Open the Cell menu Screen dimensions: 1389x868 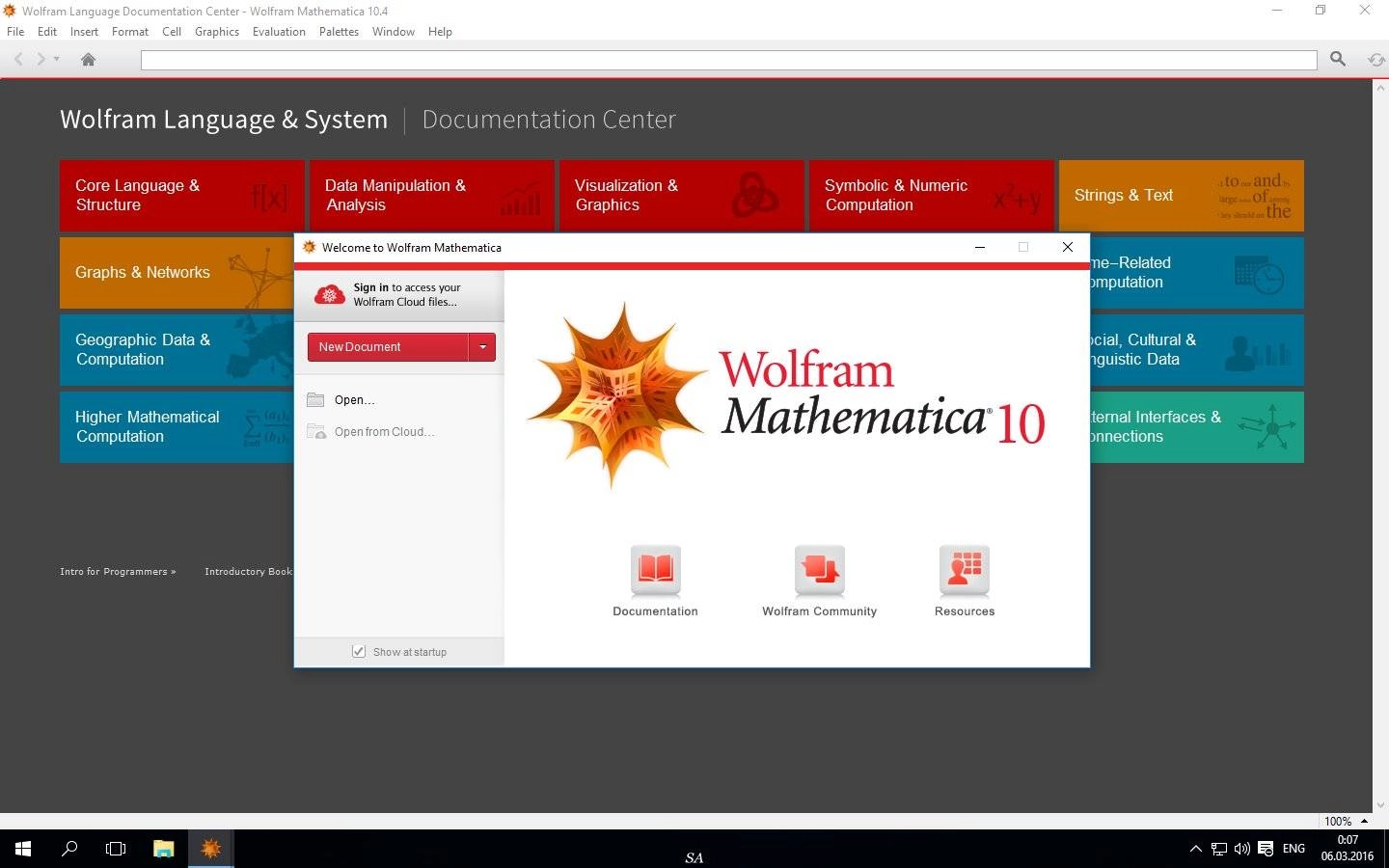[172, 32]
